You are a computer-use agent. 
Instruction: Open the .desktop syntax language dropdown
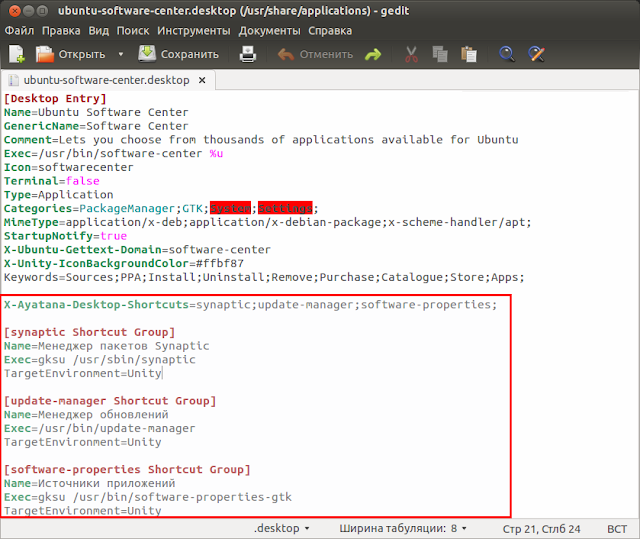point(282,528)
